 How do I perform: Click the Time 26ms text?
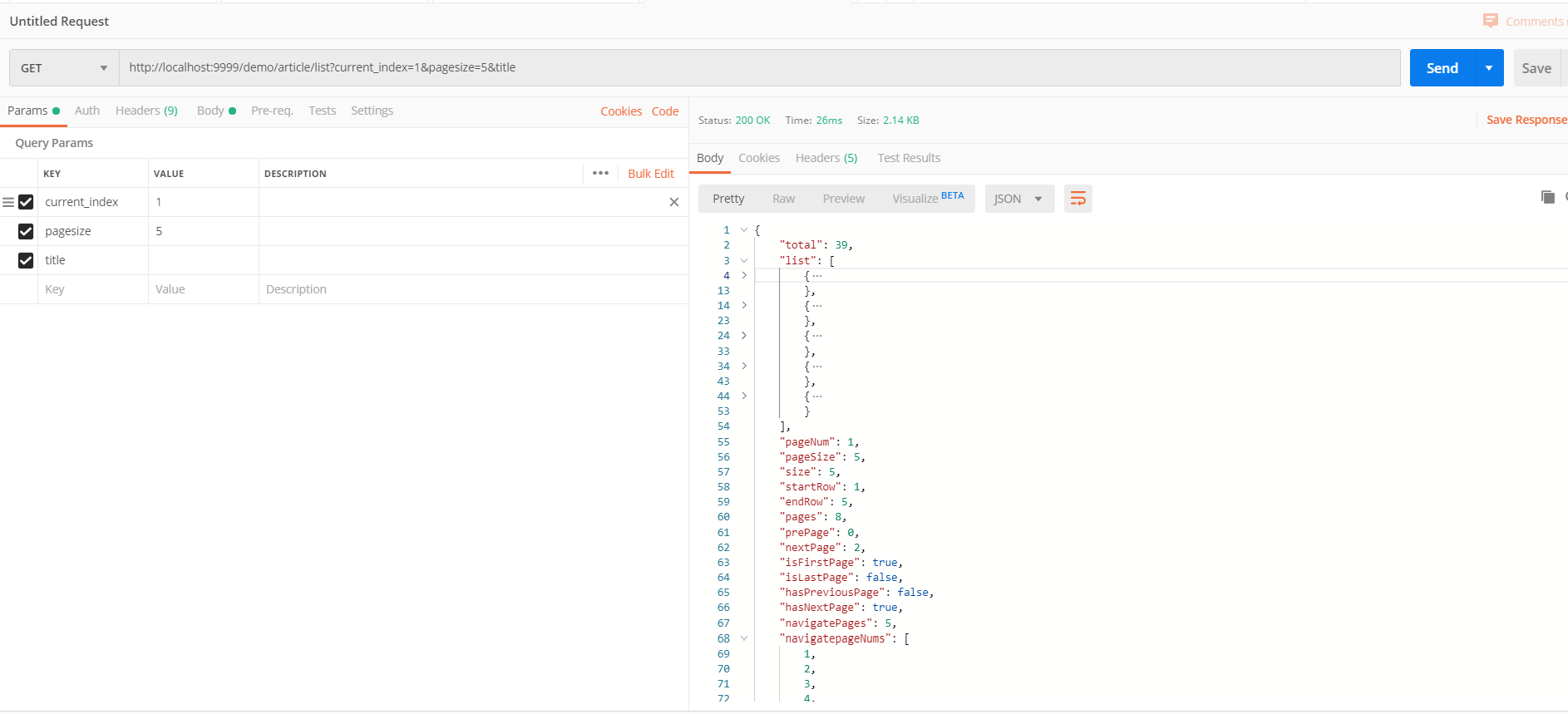click(x=814, y=121)
